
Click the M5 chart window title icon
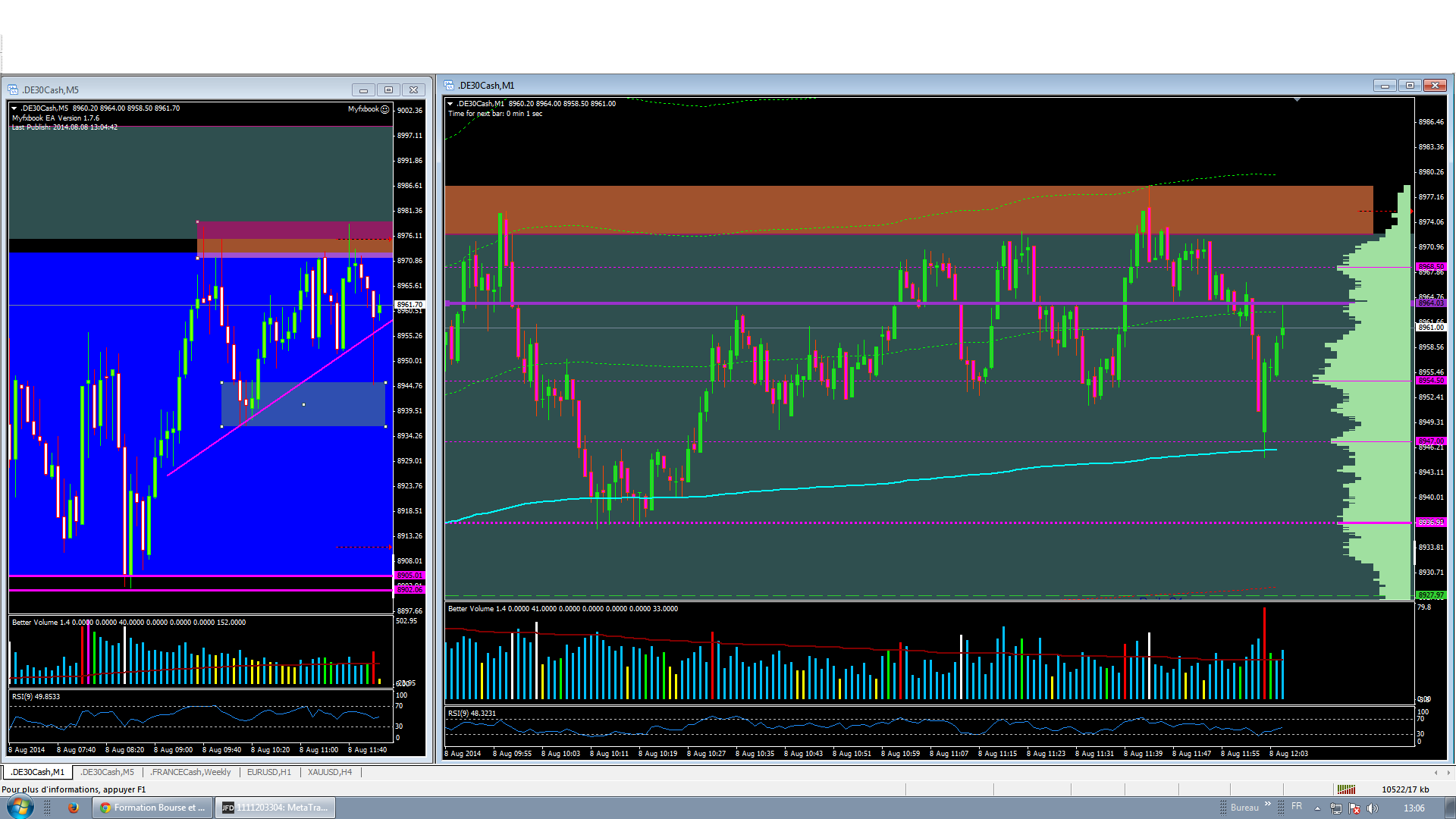click(x=13, y=89)
